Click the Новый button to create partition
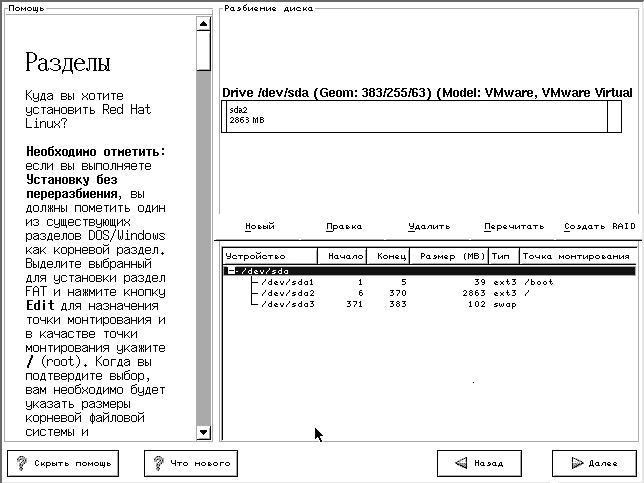The image size is (644, 483). pos(260,226)
